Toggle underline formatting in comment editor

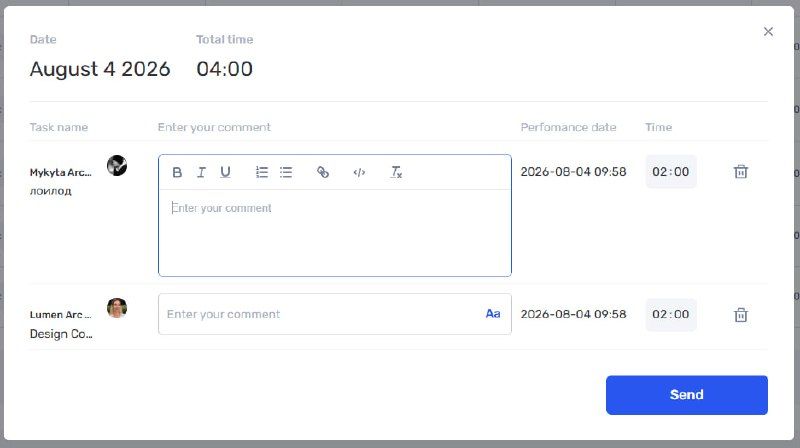click(225, 172)
